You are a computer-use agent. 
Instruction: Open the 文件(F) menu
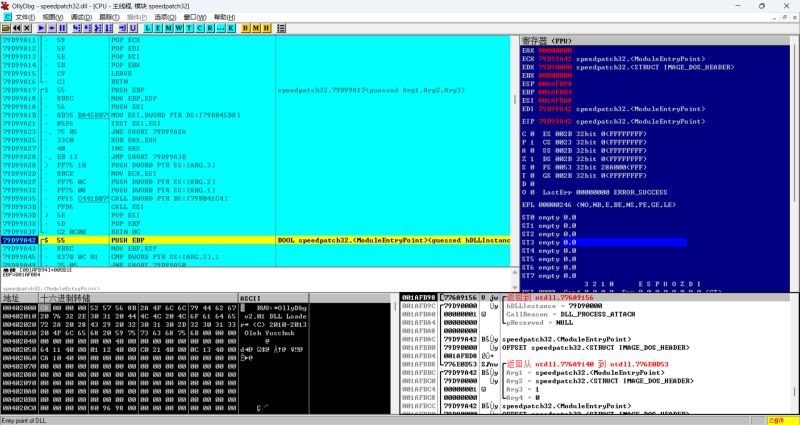(25, 17)
